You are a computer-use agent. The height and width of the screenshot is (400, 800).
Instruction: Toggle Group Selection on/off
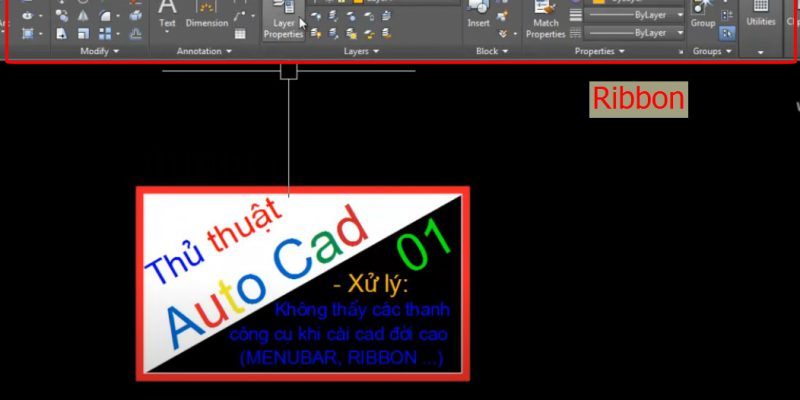[x=727, y=34]
